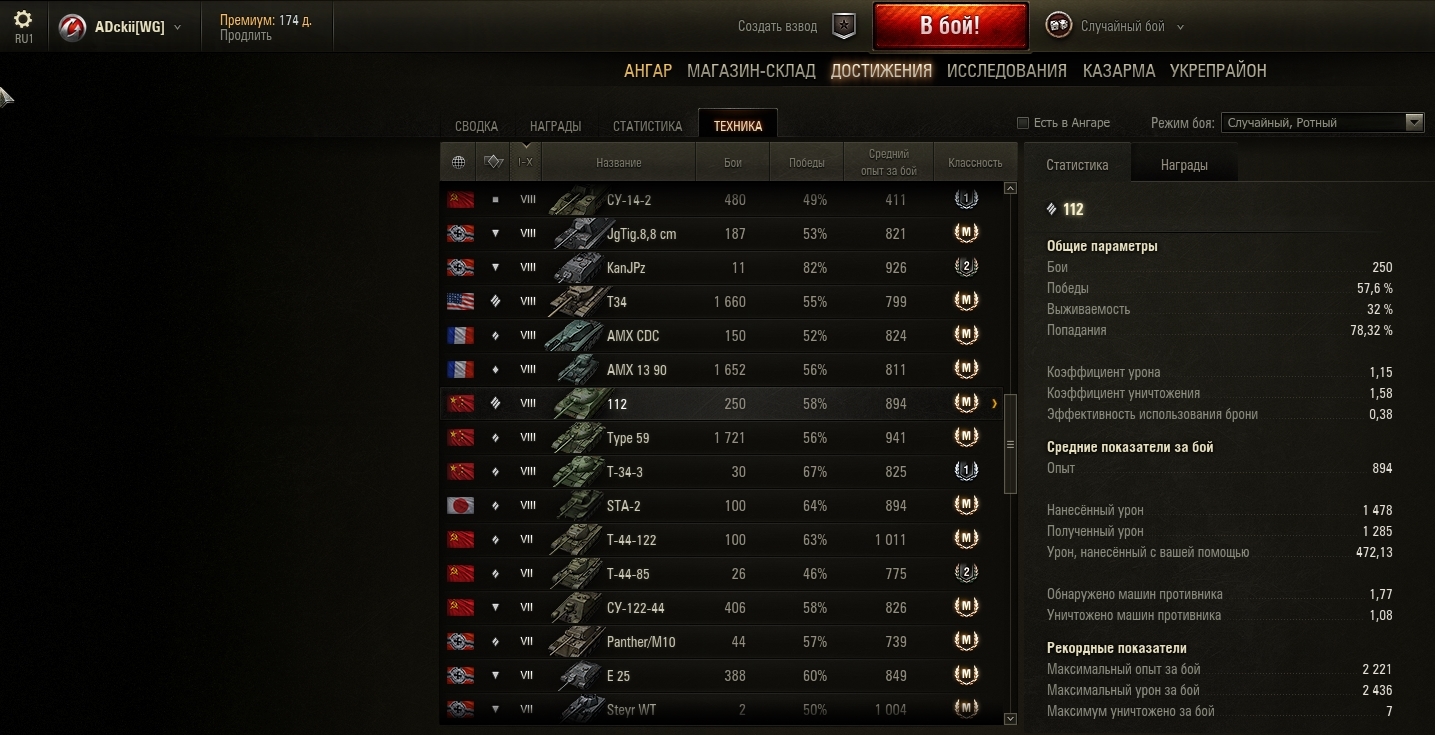The height and width of the screenshot is (735, 1435).
Task: Sort by vehicle type icon column
Action: [x=493, y=162]
